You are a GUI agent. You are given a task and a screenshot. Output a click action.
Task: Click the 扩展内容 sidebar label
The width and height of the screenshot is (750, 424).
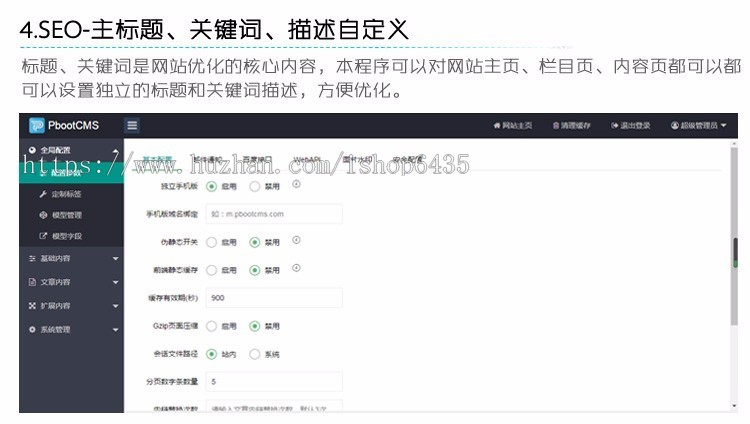[55, 305]
